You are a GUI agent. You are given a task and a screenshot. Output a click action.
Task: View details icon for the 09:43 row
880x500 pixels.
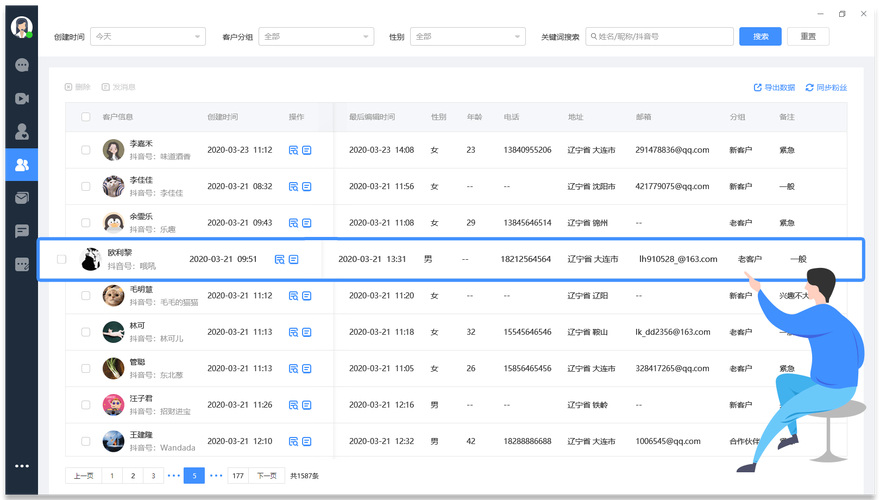tap(293, 223)
